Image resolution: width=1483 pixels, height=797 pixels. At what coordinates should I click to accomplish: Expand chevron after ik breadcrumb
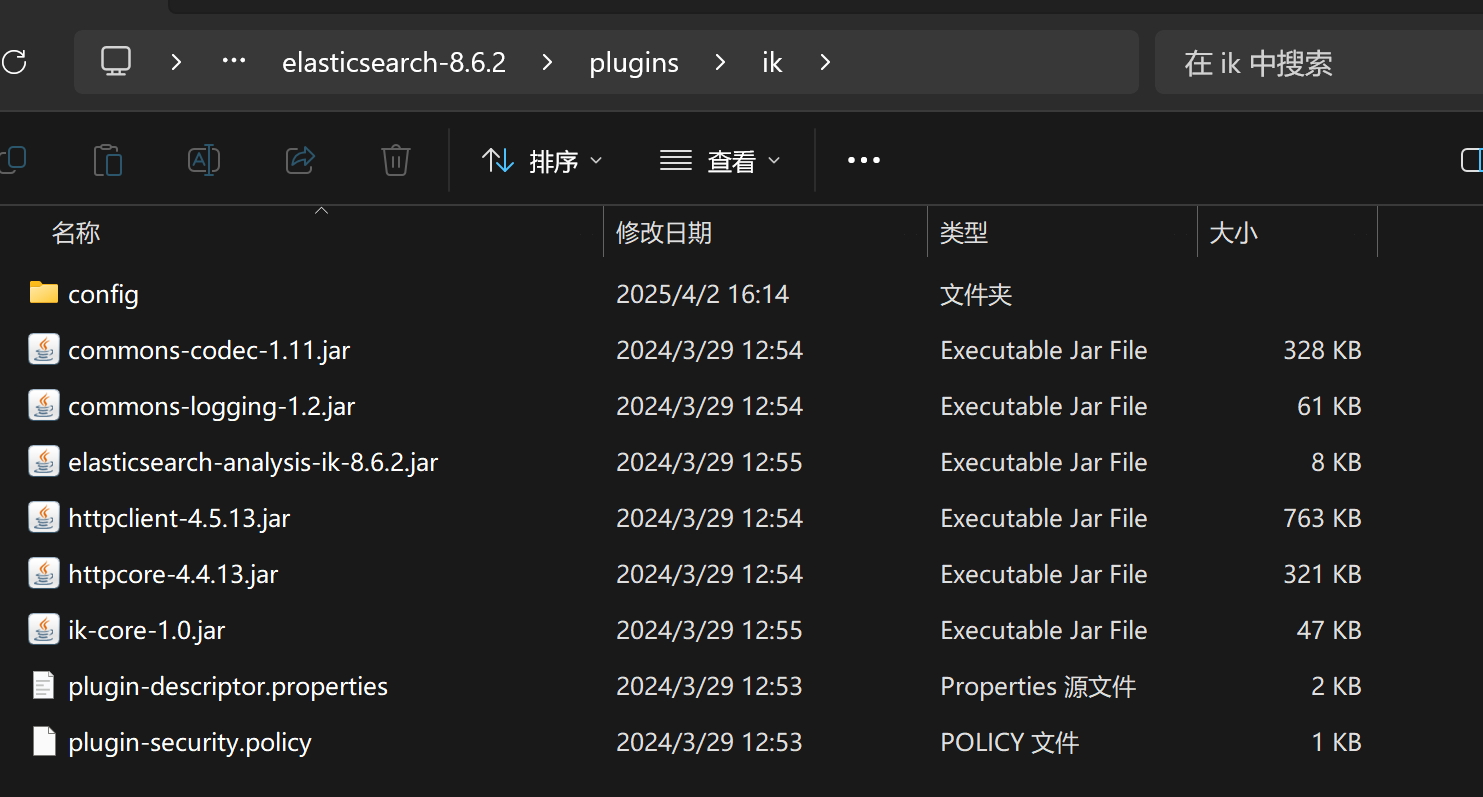tap(825, 62)
